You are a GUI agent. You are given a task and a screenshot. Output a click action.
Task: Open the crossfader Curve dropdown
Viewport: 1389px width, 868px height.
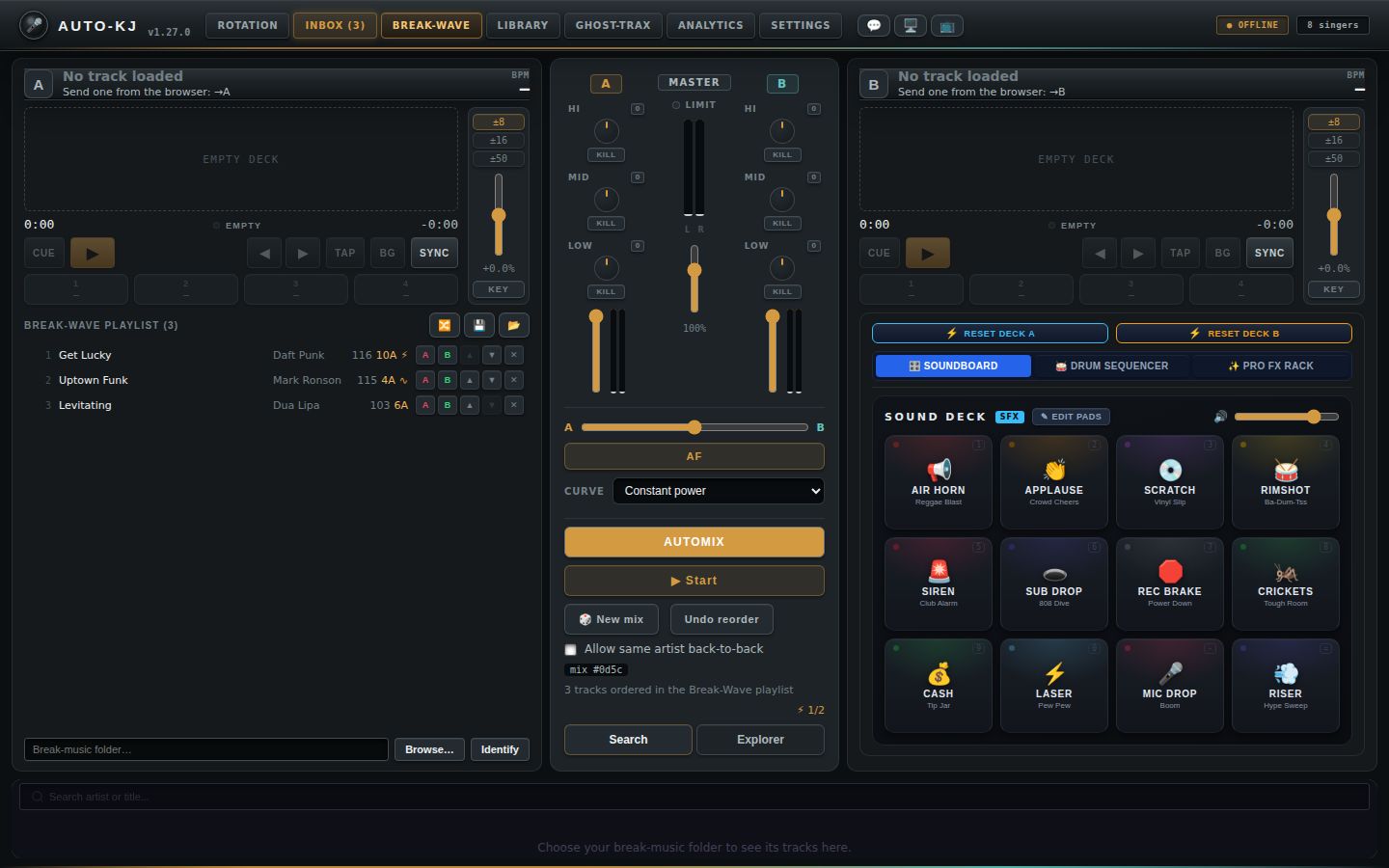coord(719,491)
